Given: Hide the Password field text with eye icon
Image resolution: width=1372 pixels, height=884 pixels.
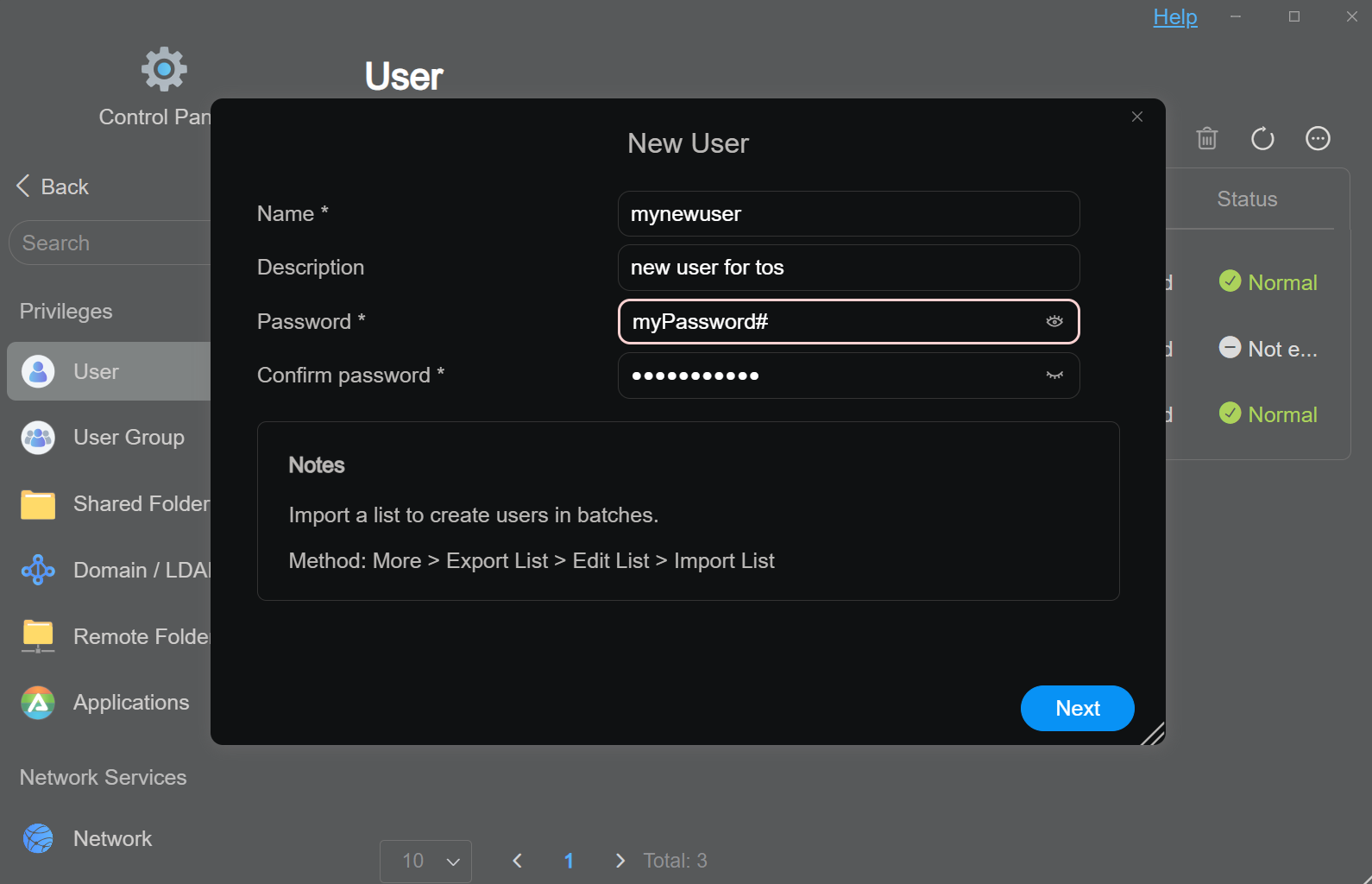Looking at the screenshot, I should coord(1054,321).
